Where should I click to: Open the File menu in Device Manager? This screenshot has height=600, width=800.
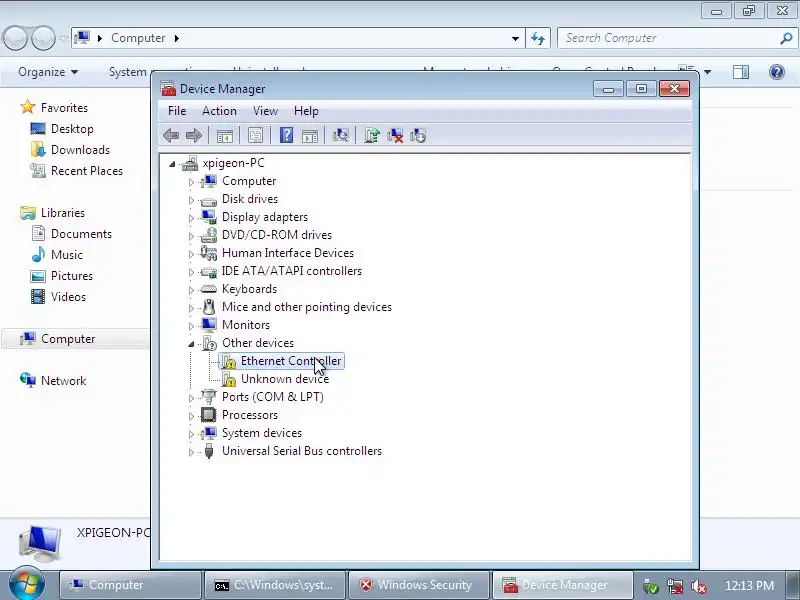pos(177,111)
